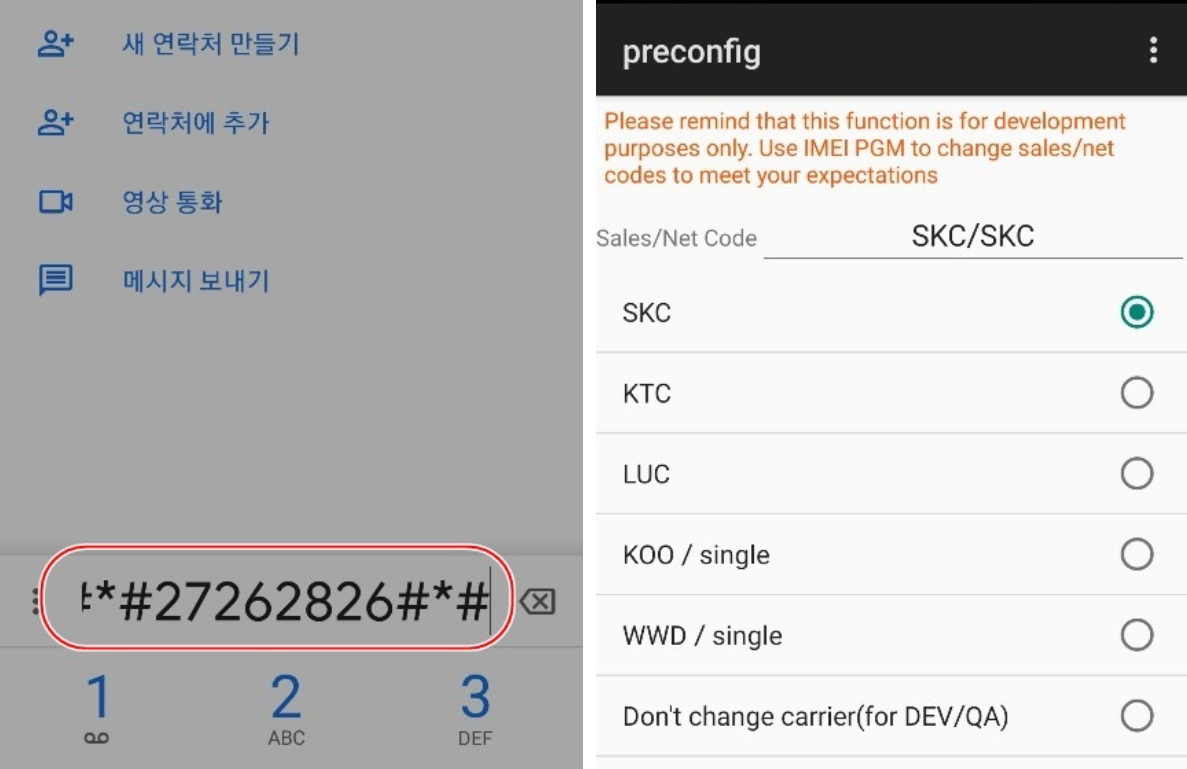Tap the Sales/Net Code SKC/SKC field
The height and width of the screenshot is (769, 1187).
[x=973, y=238]
